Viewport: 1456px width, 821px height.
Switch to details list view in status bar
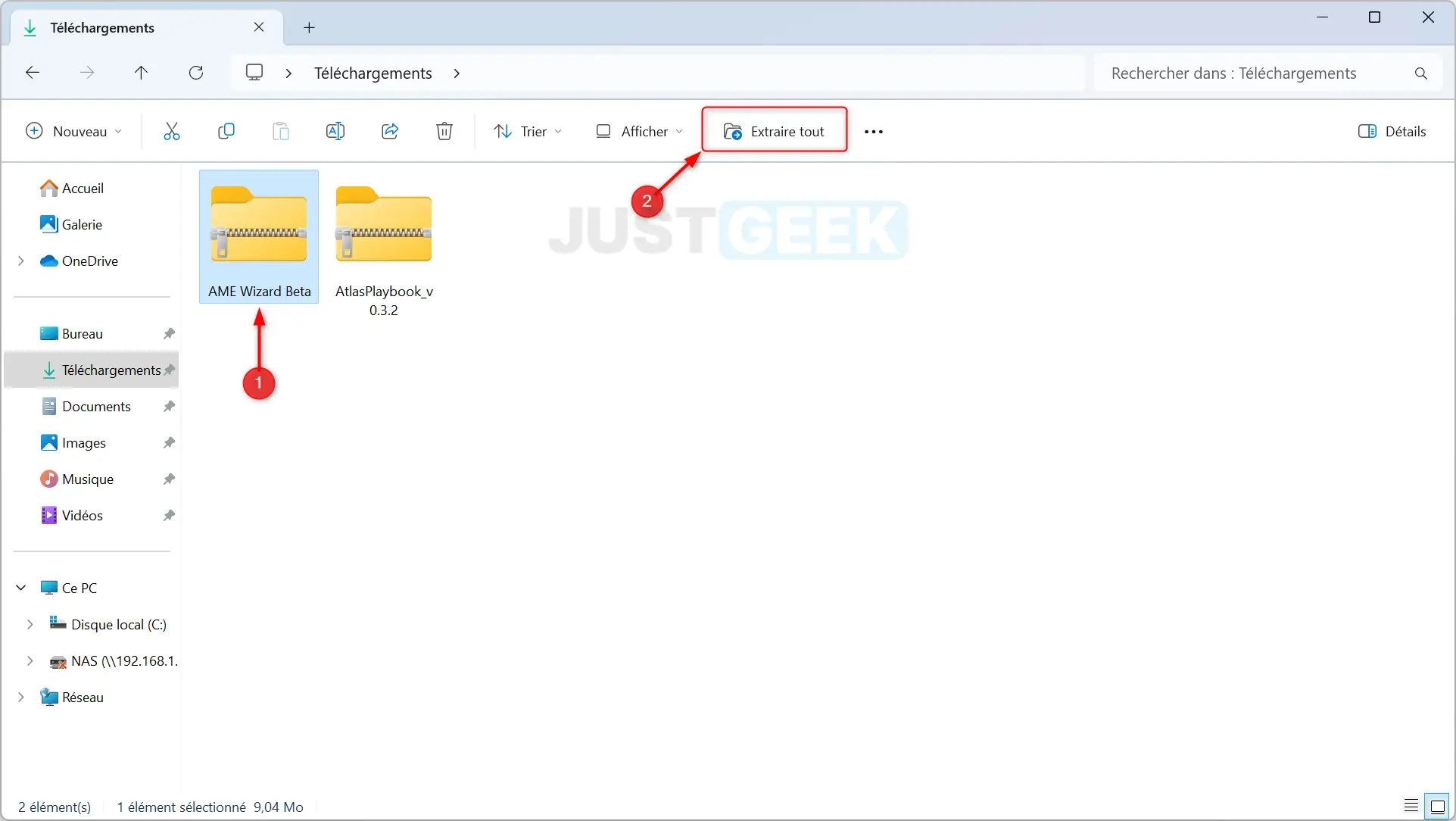1411,806
